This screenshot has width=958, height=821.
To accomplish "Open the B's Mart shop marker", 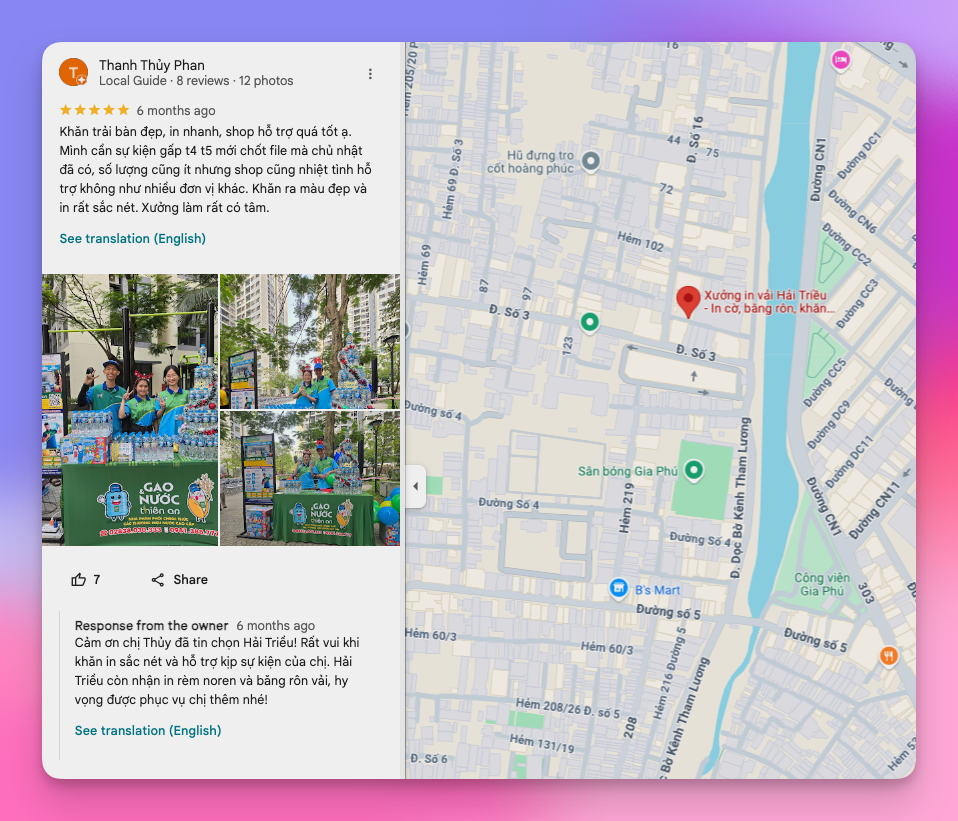I will tap(618, 588).
